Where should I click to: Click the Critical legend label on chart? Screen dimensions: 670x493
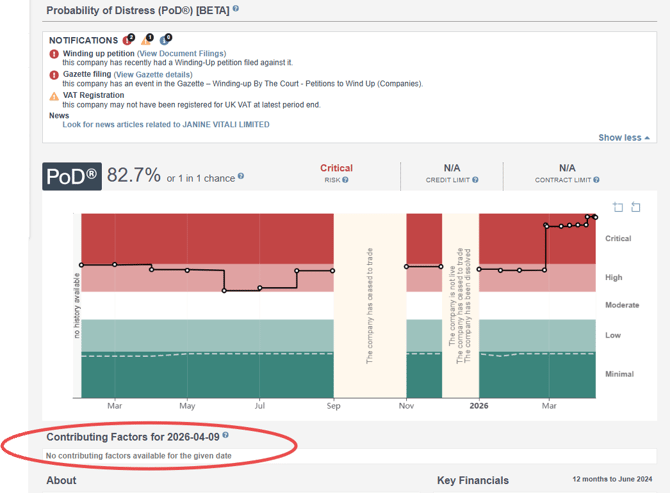[x=618, y=239]
